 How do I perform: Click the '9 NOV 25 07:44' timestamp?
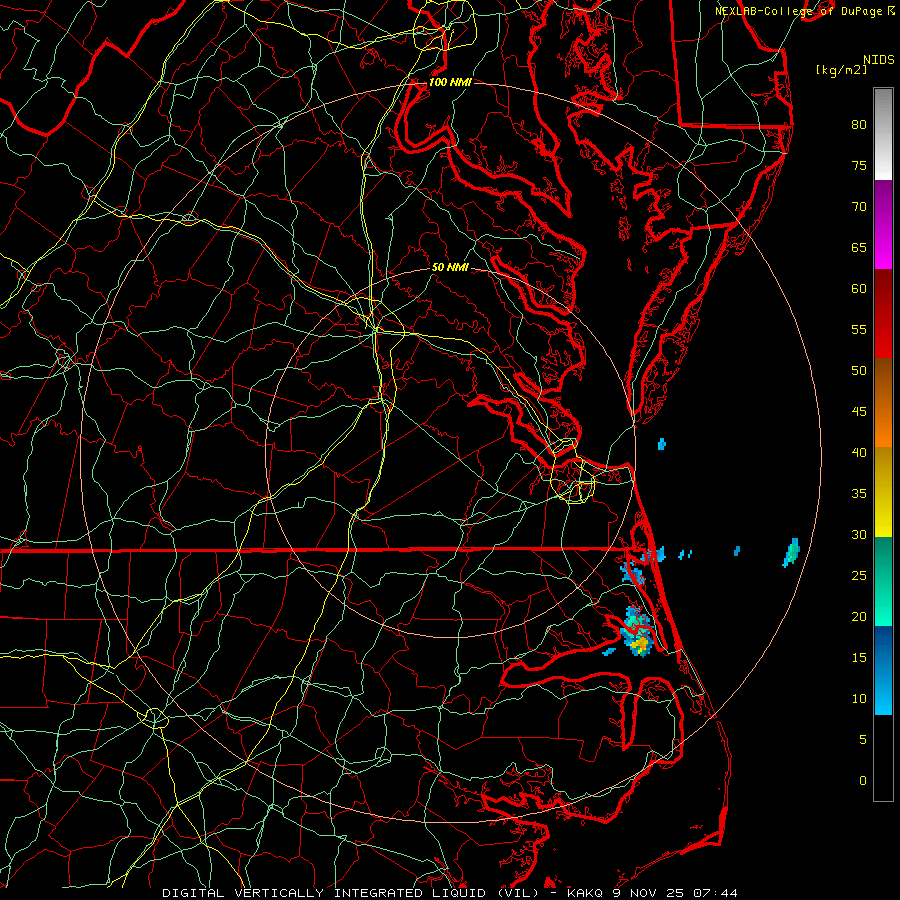pyautogui.click(x=675, y=893)
